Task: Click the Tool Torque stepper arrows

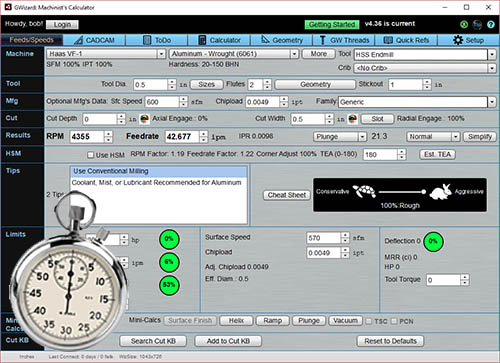Action: point(465,280)
